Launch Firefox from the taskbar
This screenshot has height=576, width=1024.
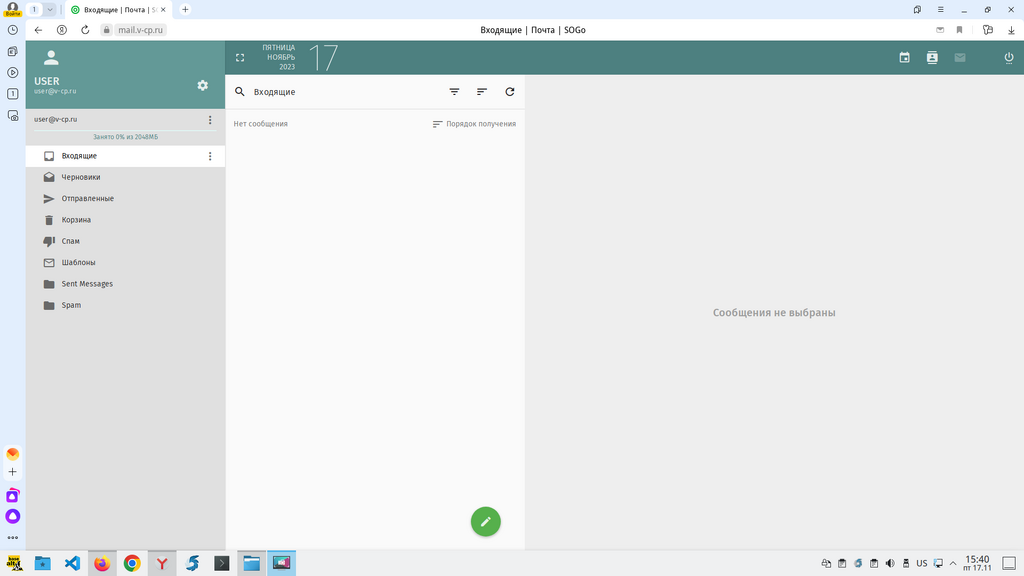[x=102, y=563]
